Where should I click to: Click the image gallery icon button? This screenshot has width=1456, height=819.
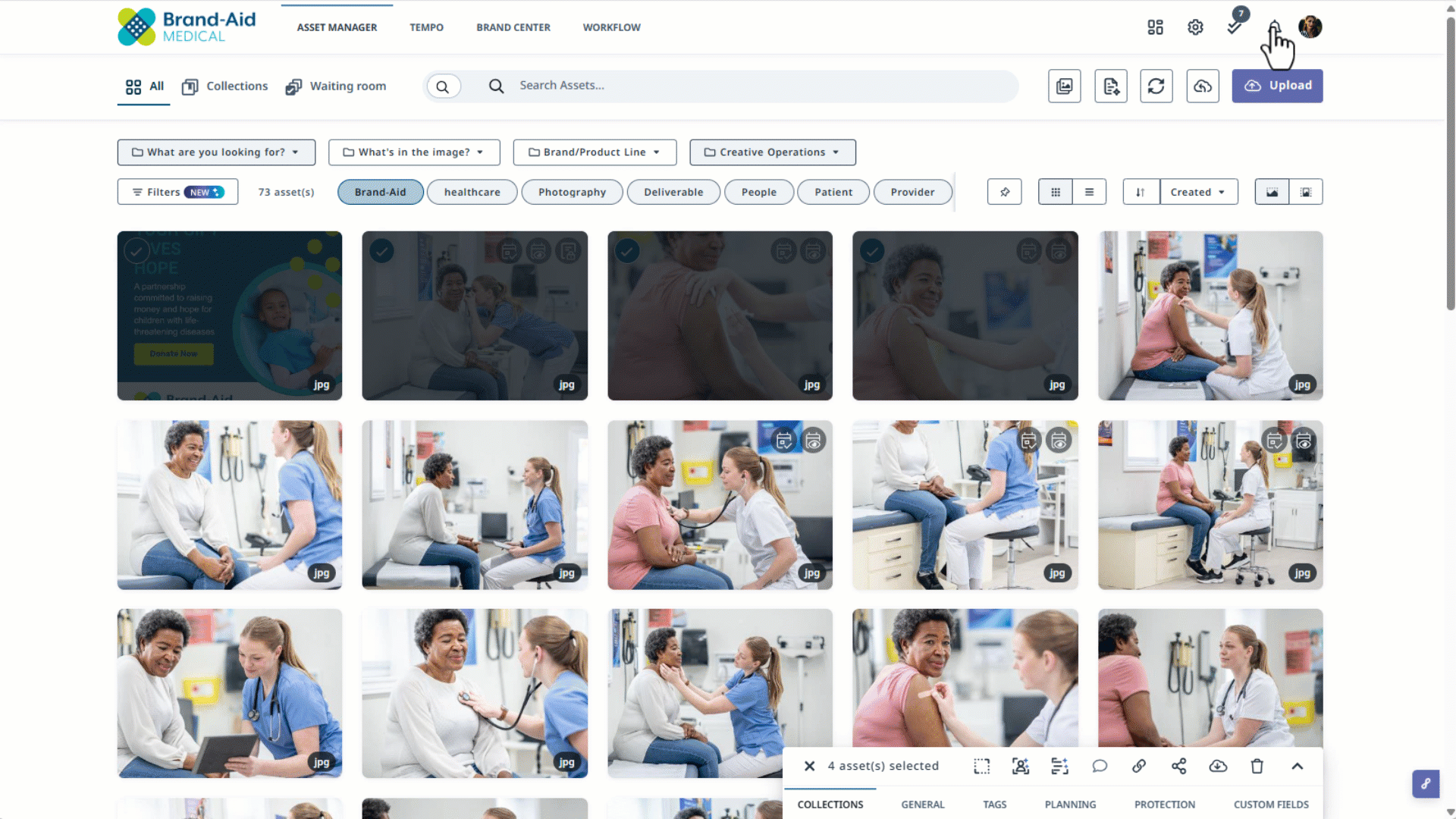pyautogui.click(x=1065, y=86)
